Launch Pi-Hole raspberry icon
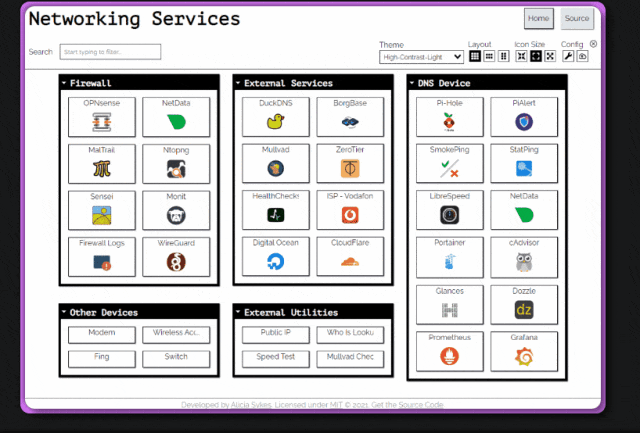Viewport: 640px width, 433px height. (x=449, y=122)
